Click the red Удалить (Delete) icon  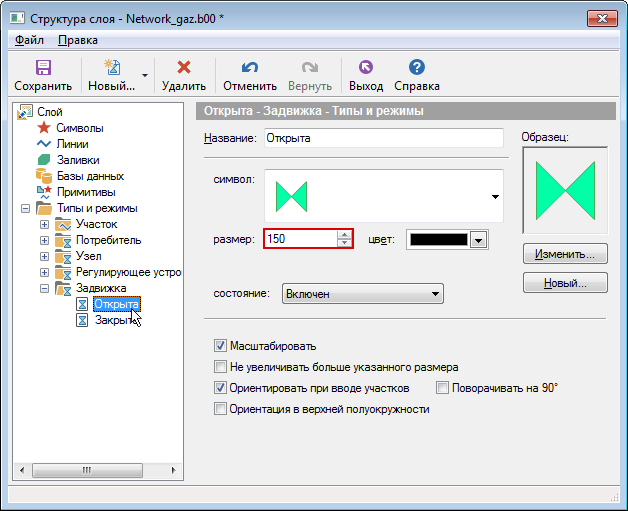(x=183, y=68)
